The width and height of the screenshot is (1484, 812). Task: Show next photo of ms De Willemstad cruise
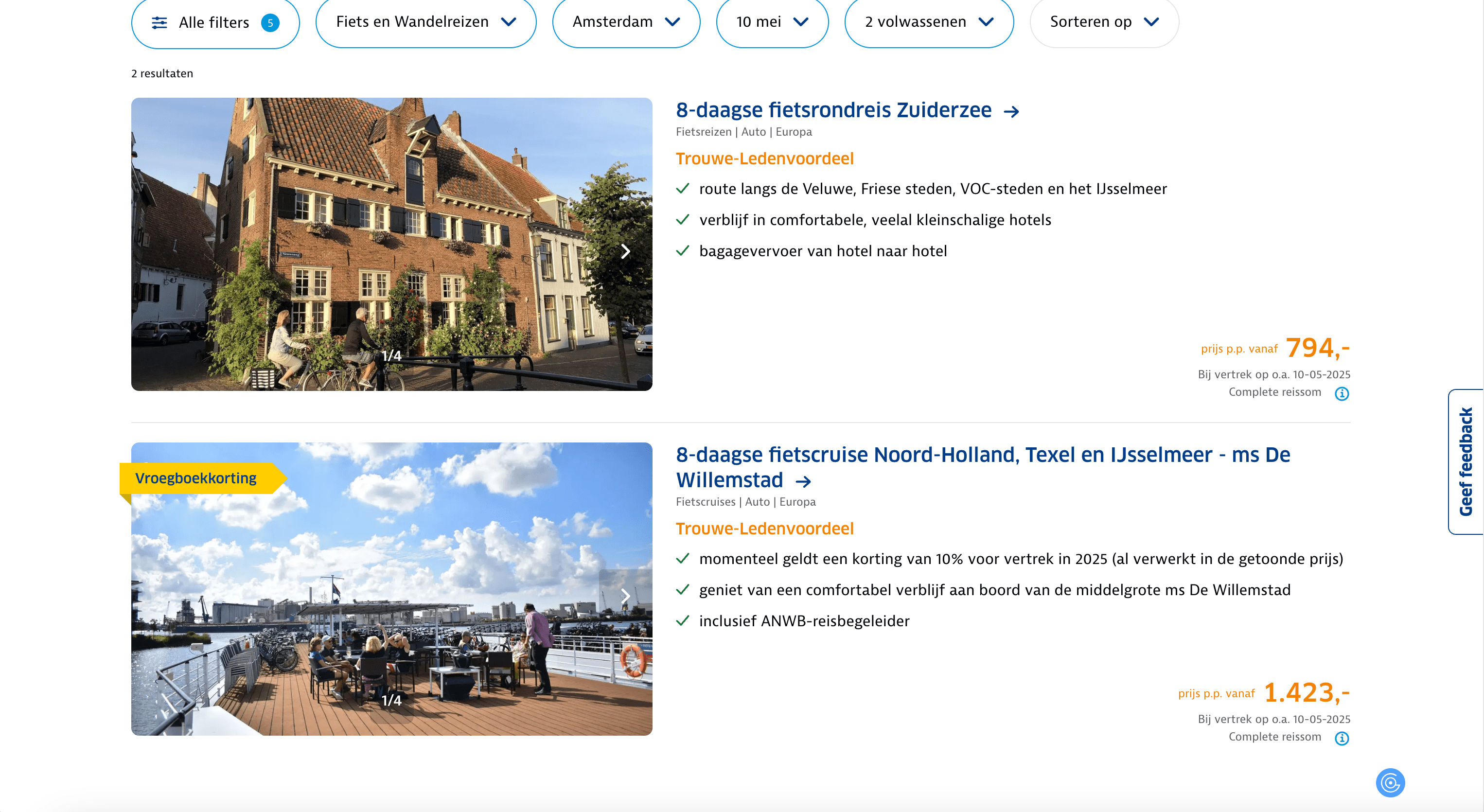click(625, 596)
